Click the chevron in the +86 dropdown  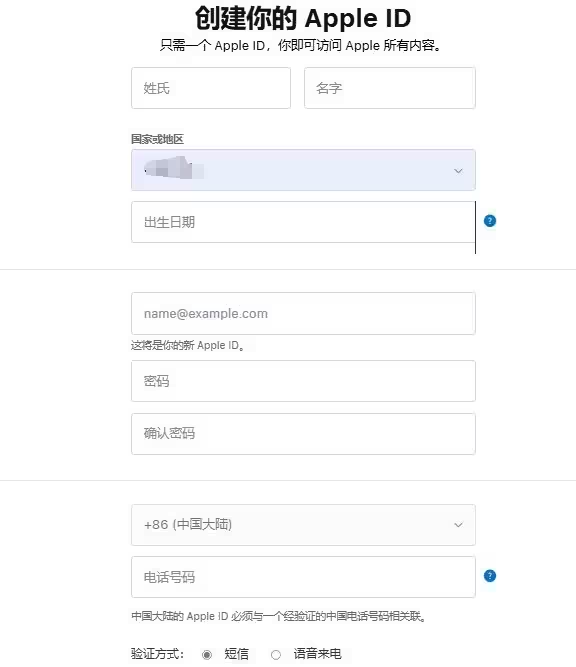pyautogui.click(x=458, y=525)
